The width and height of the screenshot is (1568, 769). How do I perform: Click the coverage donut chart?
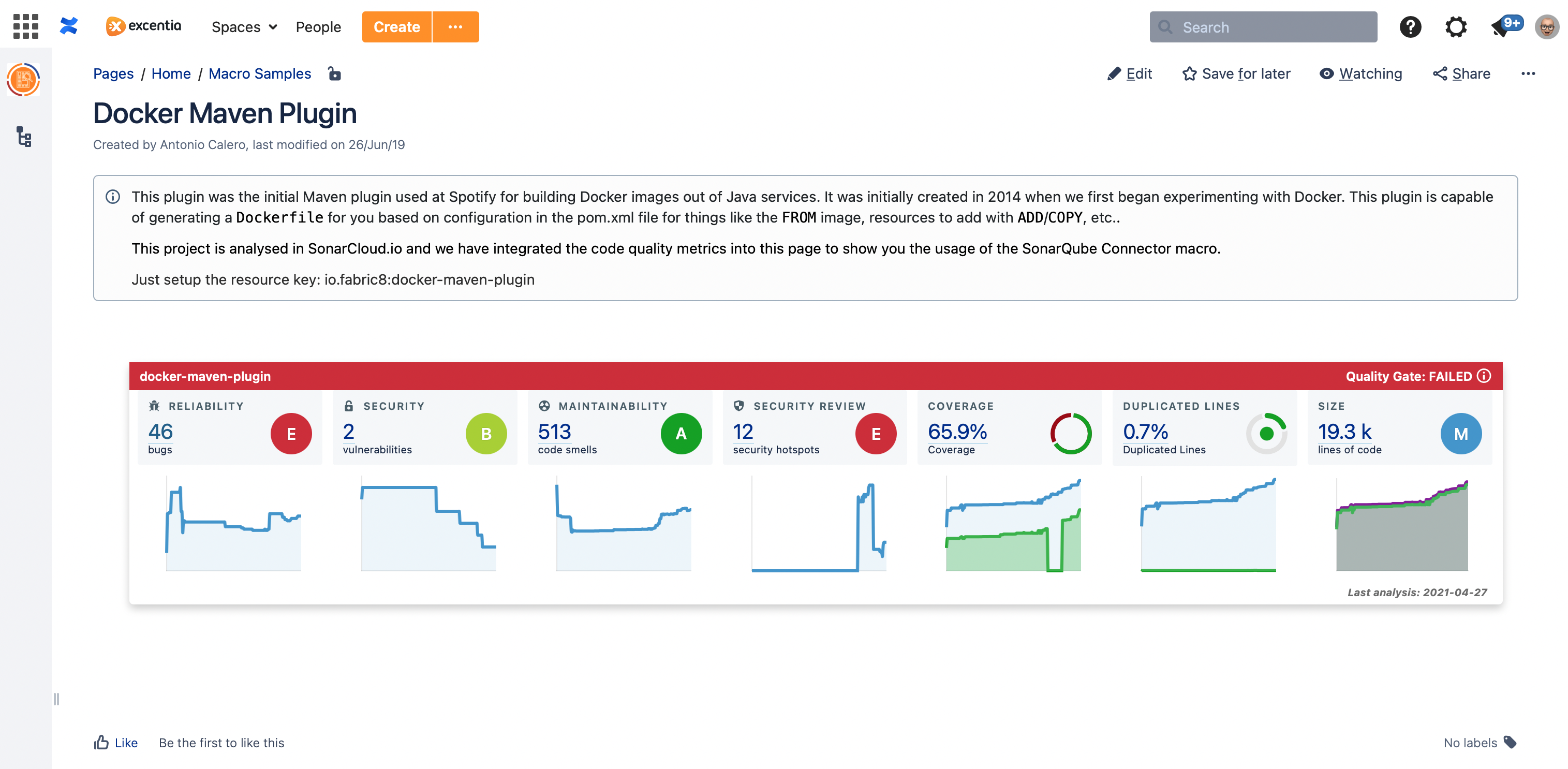[1071, 434]
